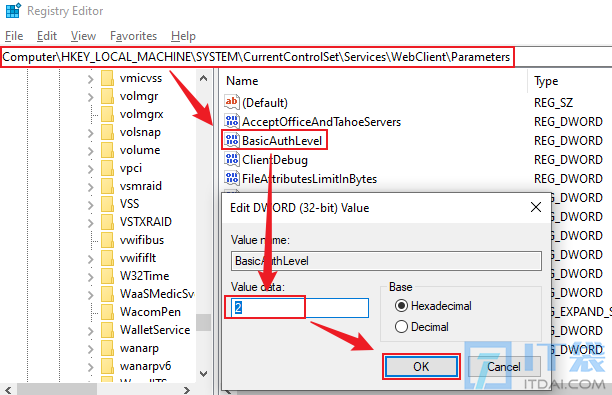Open the Edit menu
The width and height of the screenshot is (612, 395).
(x=47, y=36)
